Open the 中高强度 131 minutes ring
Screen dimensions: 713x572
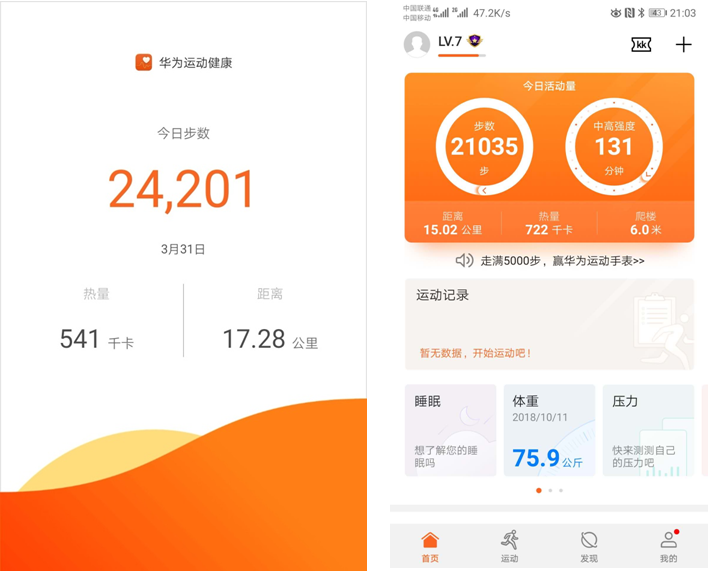pyautogui.click(x=614, y=147)
